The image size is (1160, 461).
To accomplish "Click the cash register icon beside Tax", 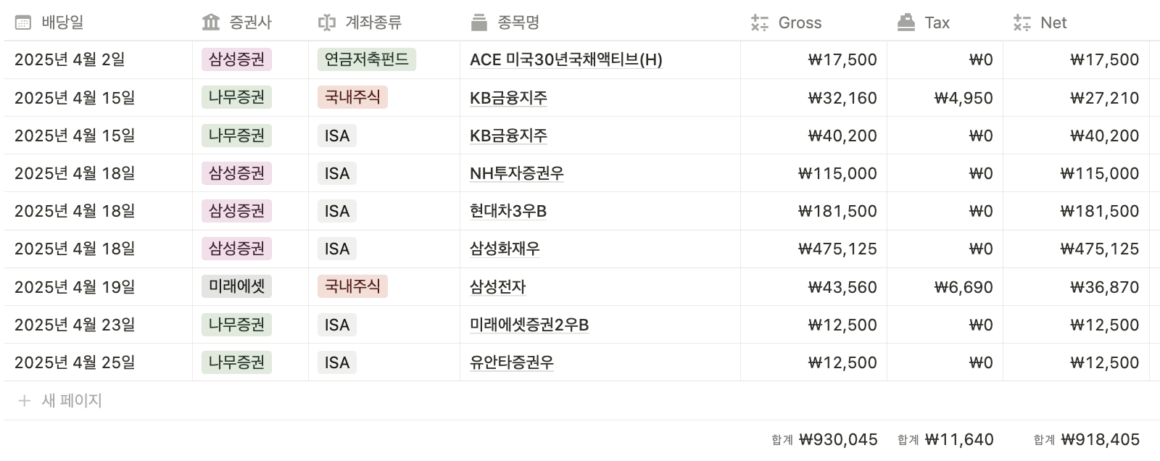I will pos(906,23).
